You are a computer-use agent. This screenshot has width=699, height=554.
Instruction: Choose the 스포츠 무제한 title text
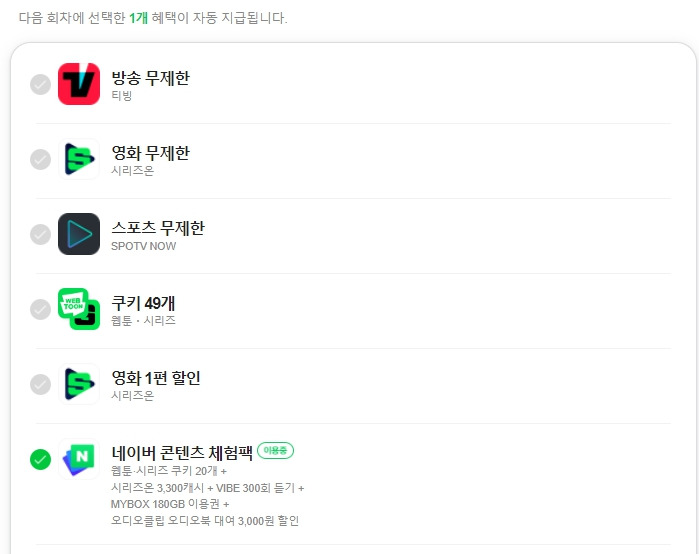click(x=158, y=228)
